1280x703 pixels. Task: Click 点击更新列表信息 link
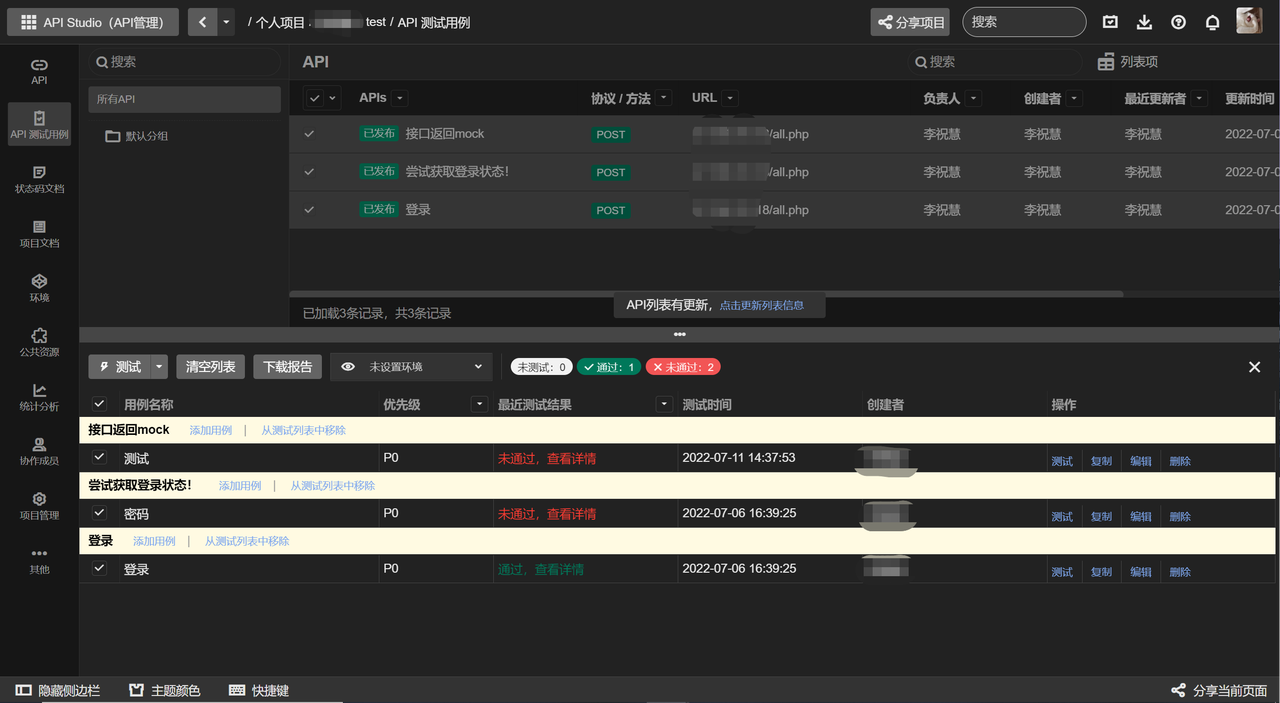click(762, 305)
